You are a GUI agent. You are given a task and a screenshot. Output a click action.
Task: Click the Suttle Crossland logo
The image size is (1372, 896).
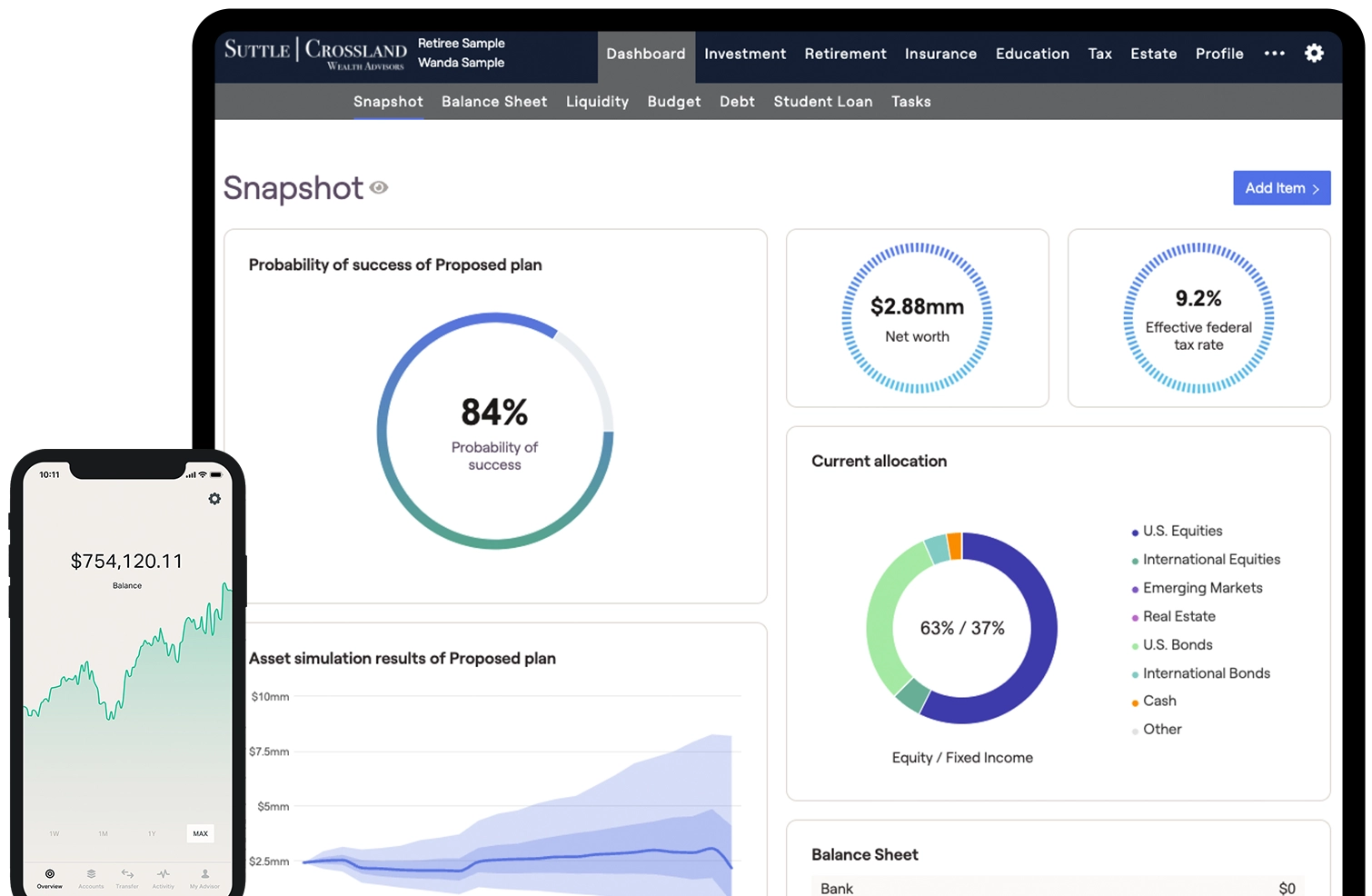point(314,53)
